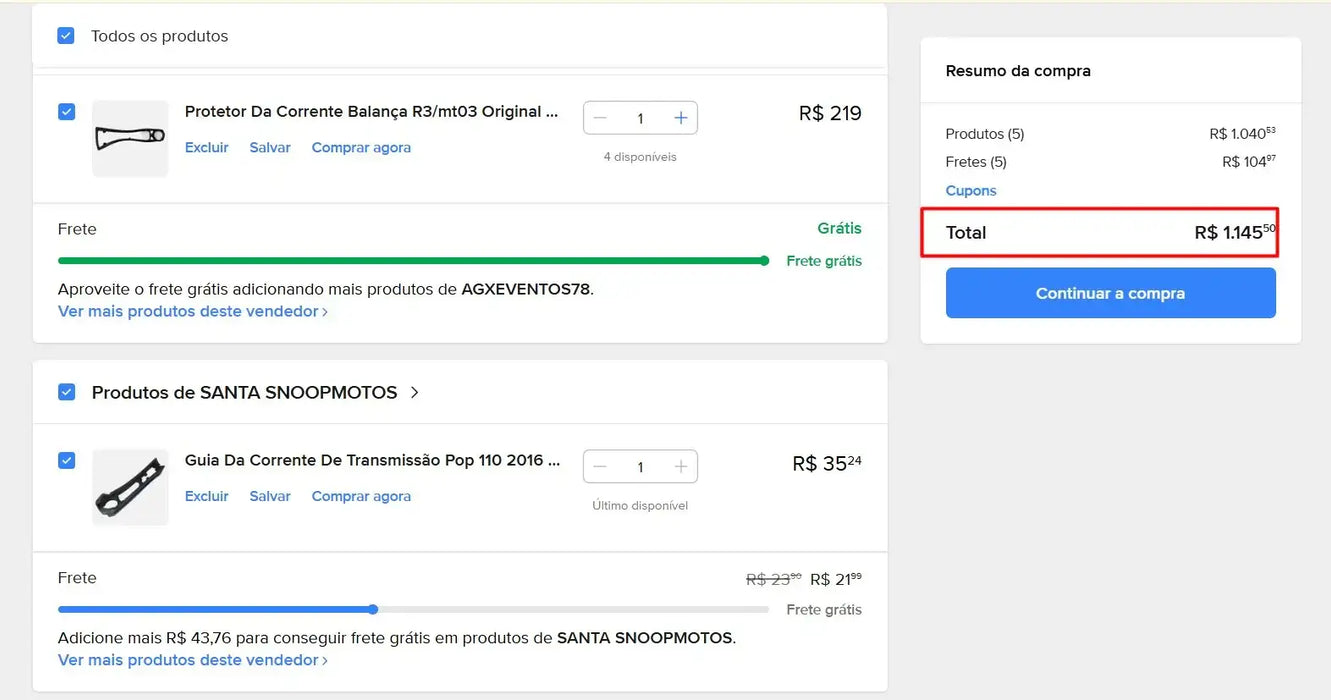Click the minus icon for Protetor Da Corrente
Screen dimensions: 1331x700
click(x=600, y=117)
